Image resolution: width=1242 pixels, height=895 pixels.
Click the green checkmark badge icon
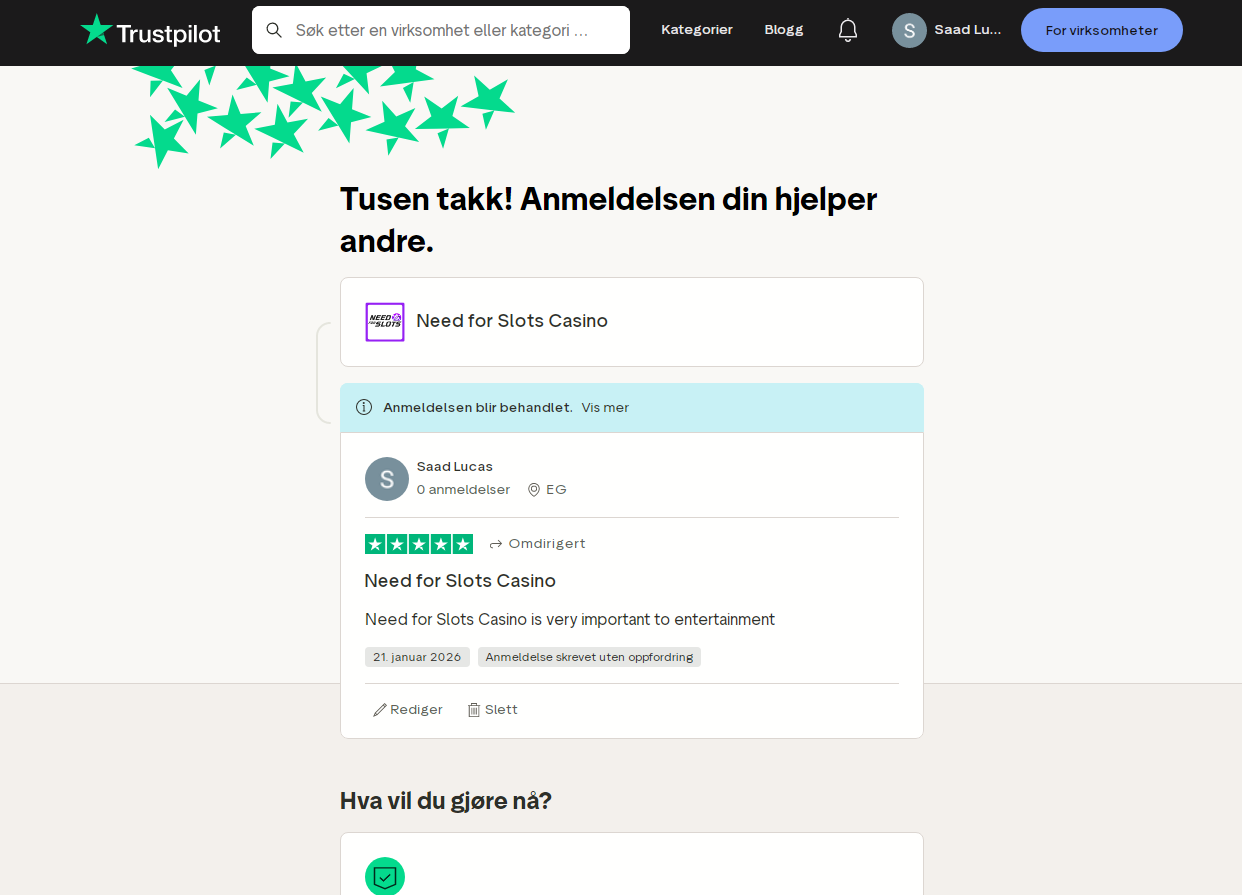[385, 876]
